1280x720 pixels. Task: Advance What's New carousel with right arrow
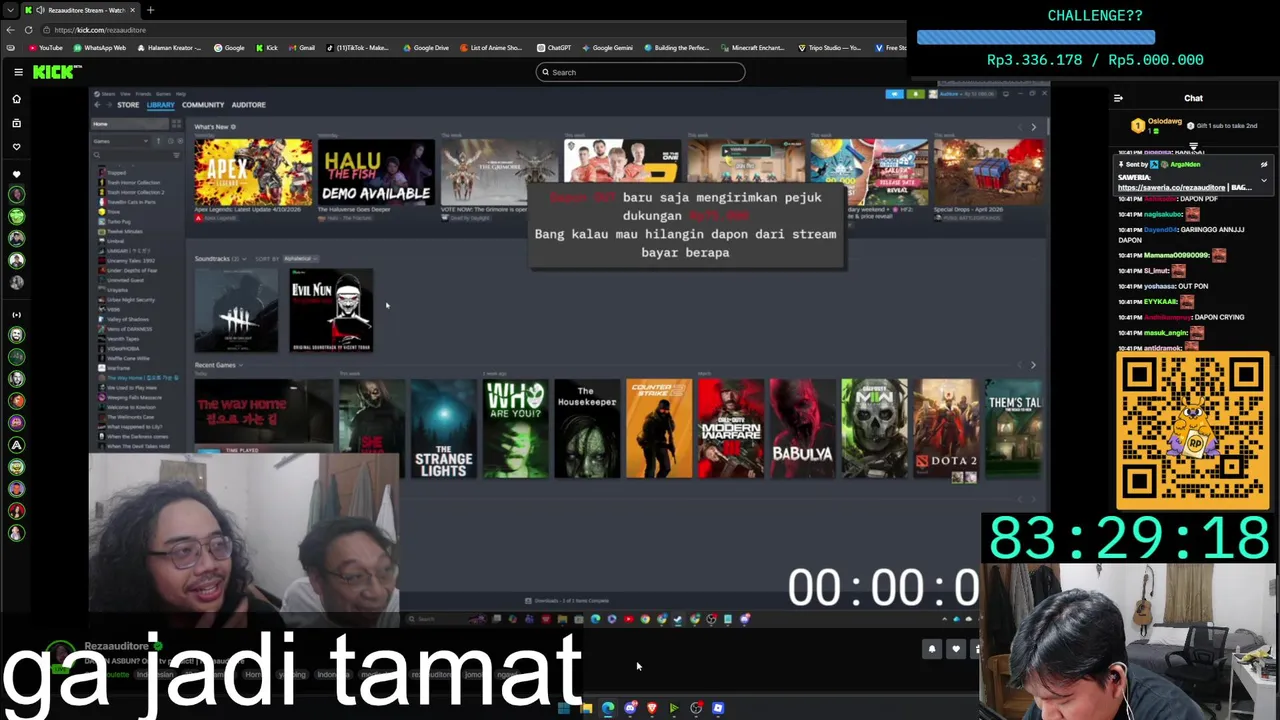[x=1033, y=127]
